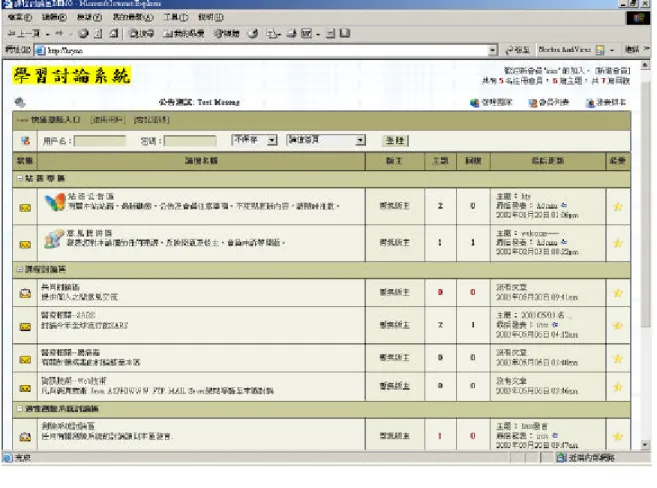Open the forgot password link in the quick login bar
657x488 pixels.
(x=152, y=120)
